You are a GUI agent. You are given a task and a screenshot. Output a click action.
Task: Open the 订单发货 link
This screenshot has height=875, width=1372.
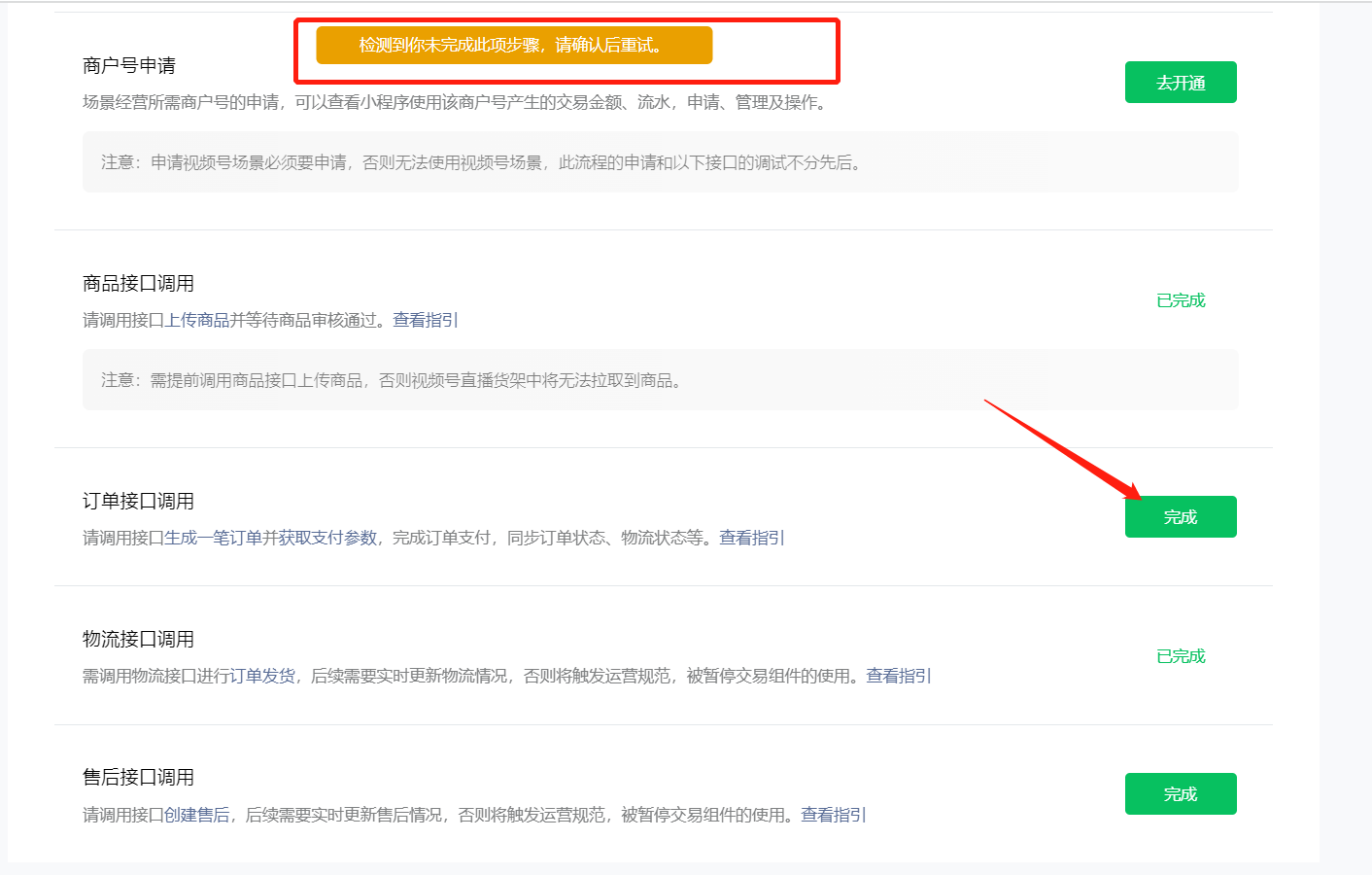point(262,676)
